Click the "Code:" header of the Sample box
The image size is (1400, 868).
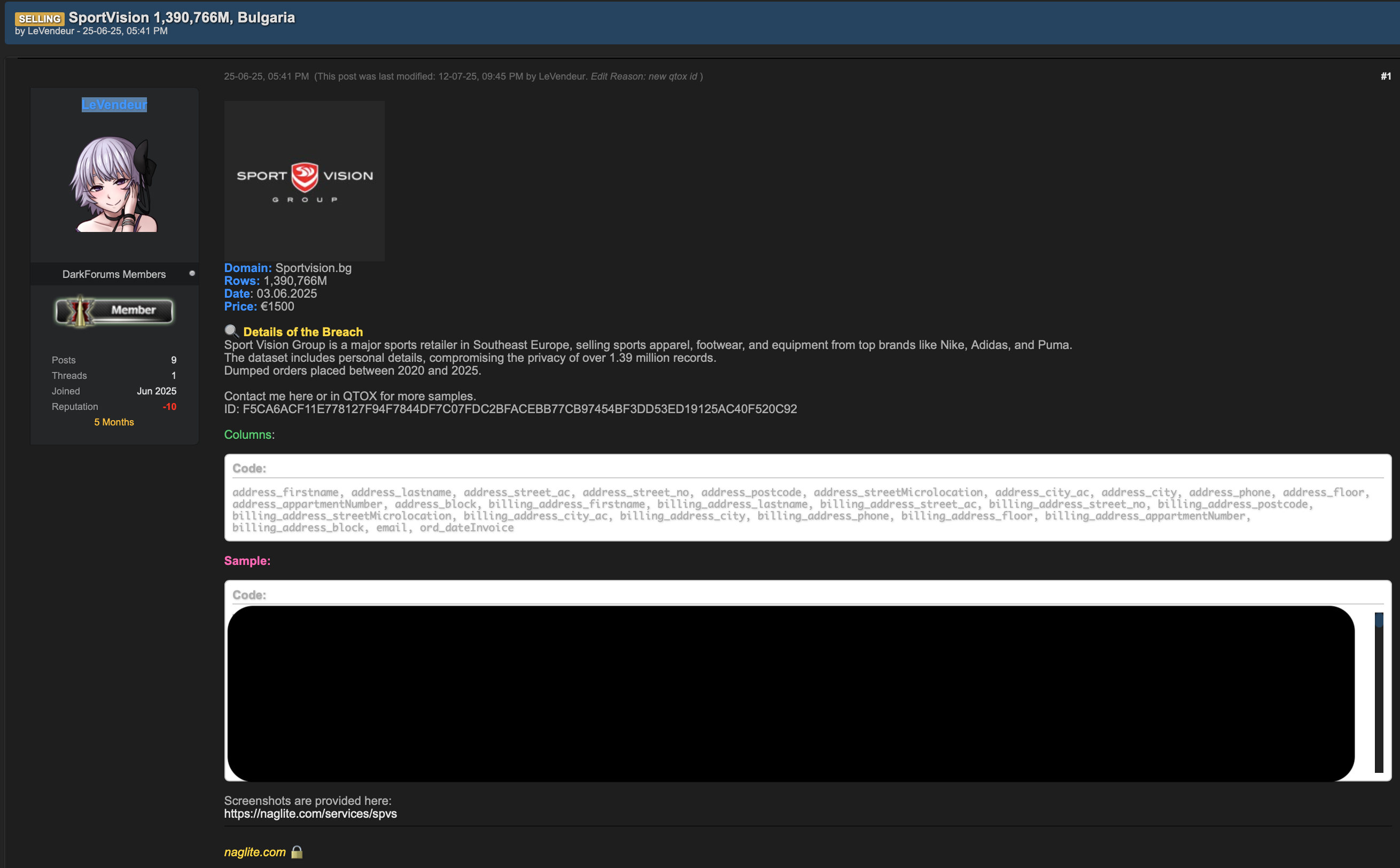tap(250, 595)
